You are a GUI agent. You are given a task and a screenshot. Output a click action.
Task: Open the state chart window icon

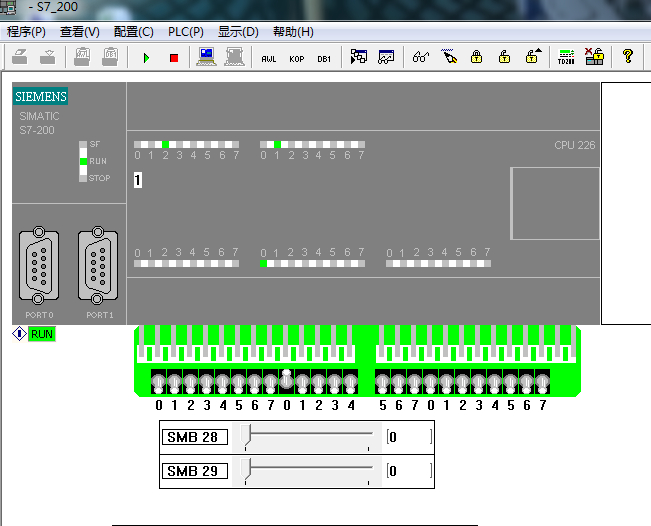point(386,56)
